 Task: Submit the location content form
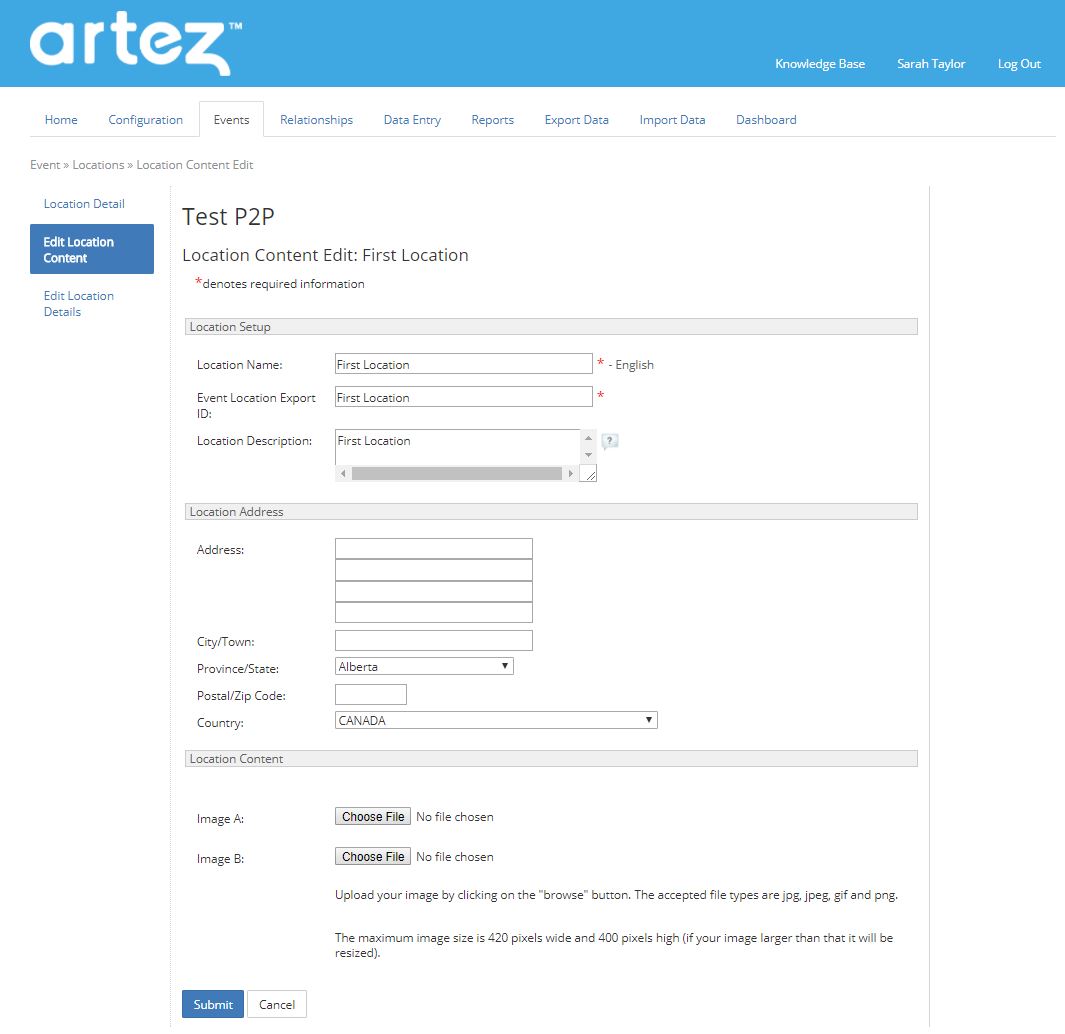[x=213, y=1004]
